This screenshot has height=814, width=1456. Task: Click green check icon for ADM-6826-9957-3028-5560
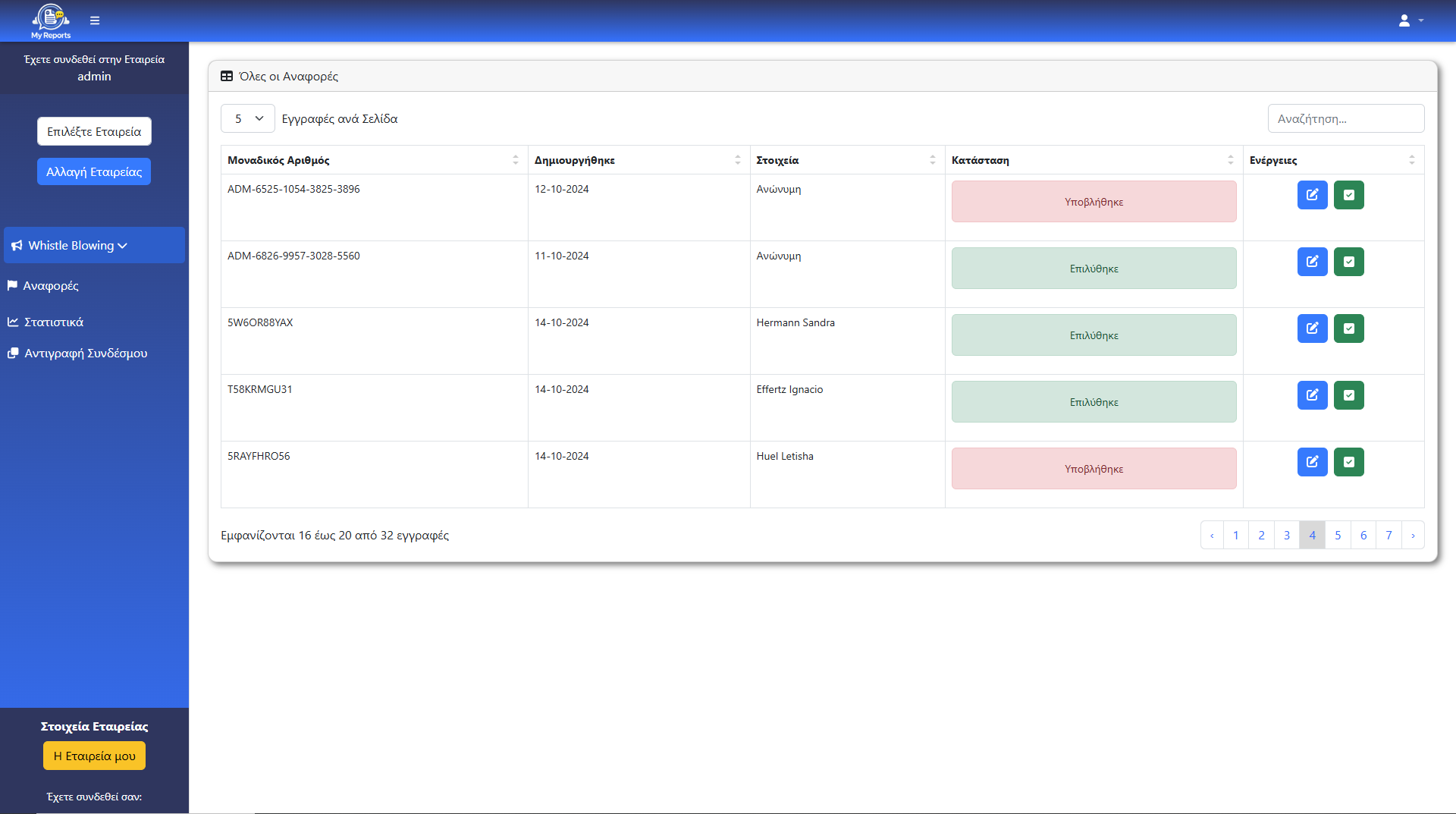click(x=1348, y=262)
